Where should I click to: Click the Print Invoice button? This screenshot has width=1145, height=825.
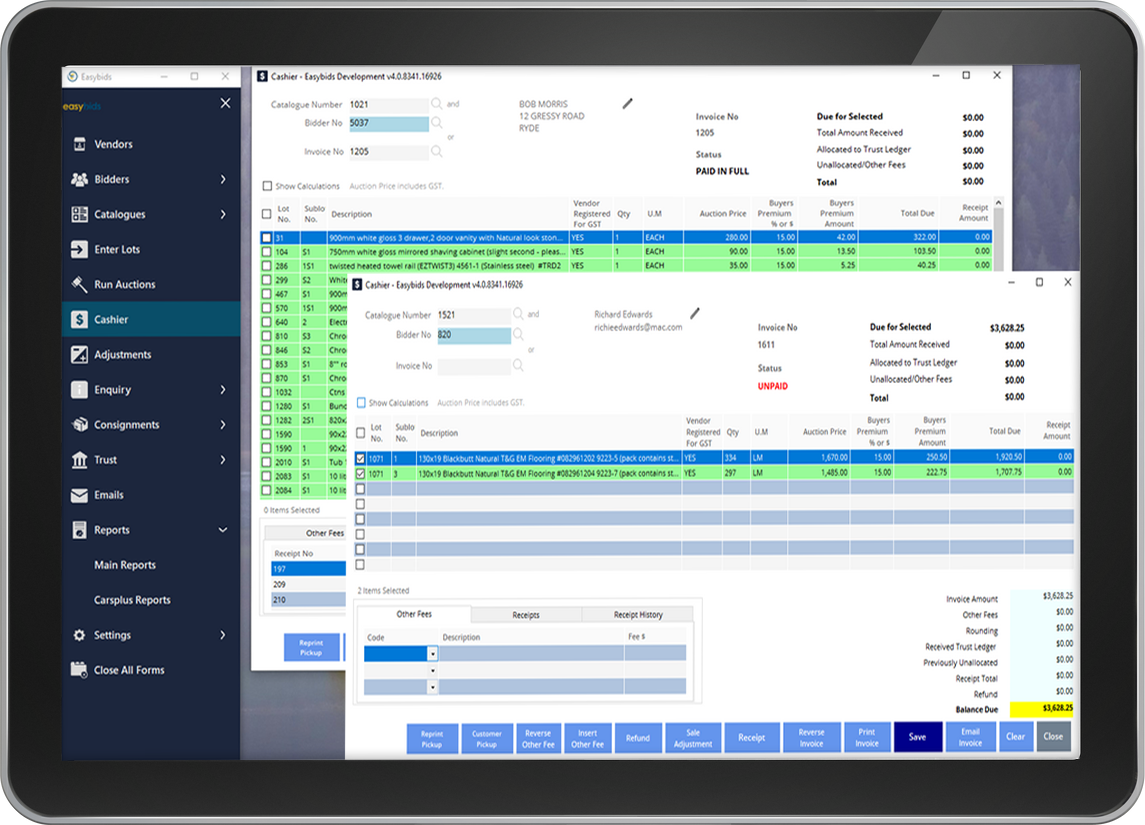tap(867, 737)
